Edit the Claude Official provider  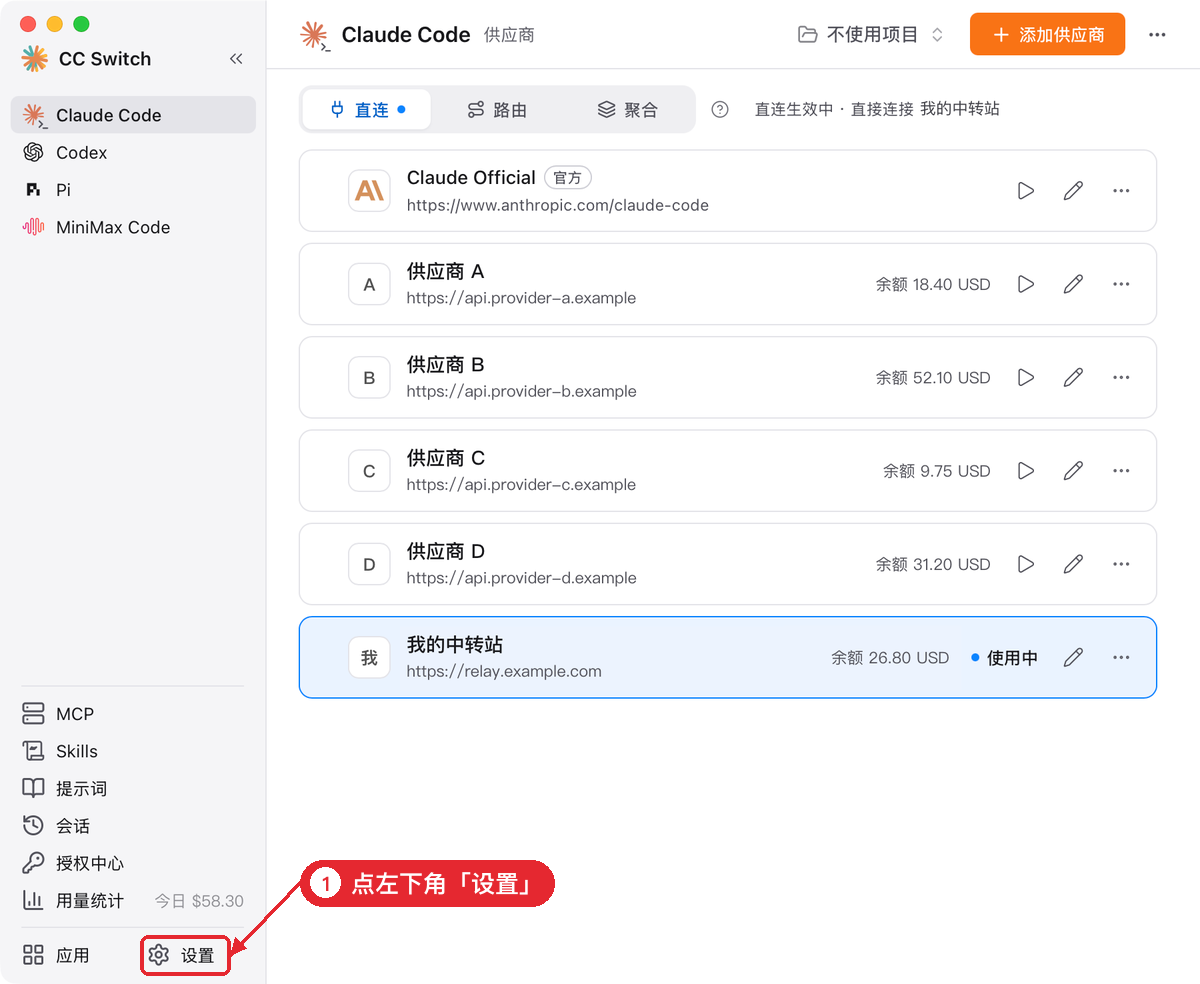click(x=1073, y=190)
